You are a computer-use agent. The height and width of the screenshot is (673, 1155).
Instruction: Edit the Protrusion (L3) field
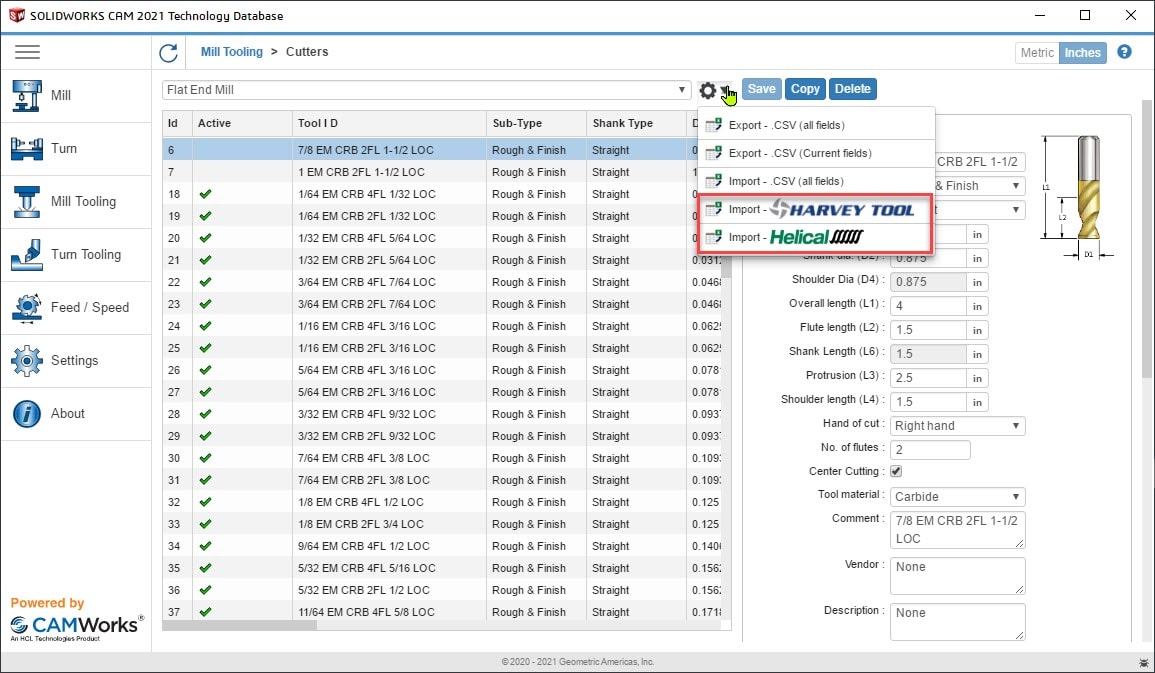click(928, 378)
